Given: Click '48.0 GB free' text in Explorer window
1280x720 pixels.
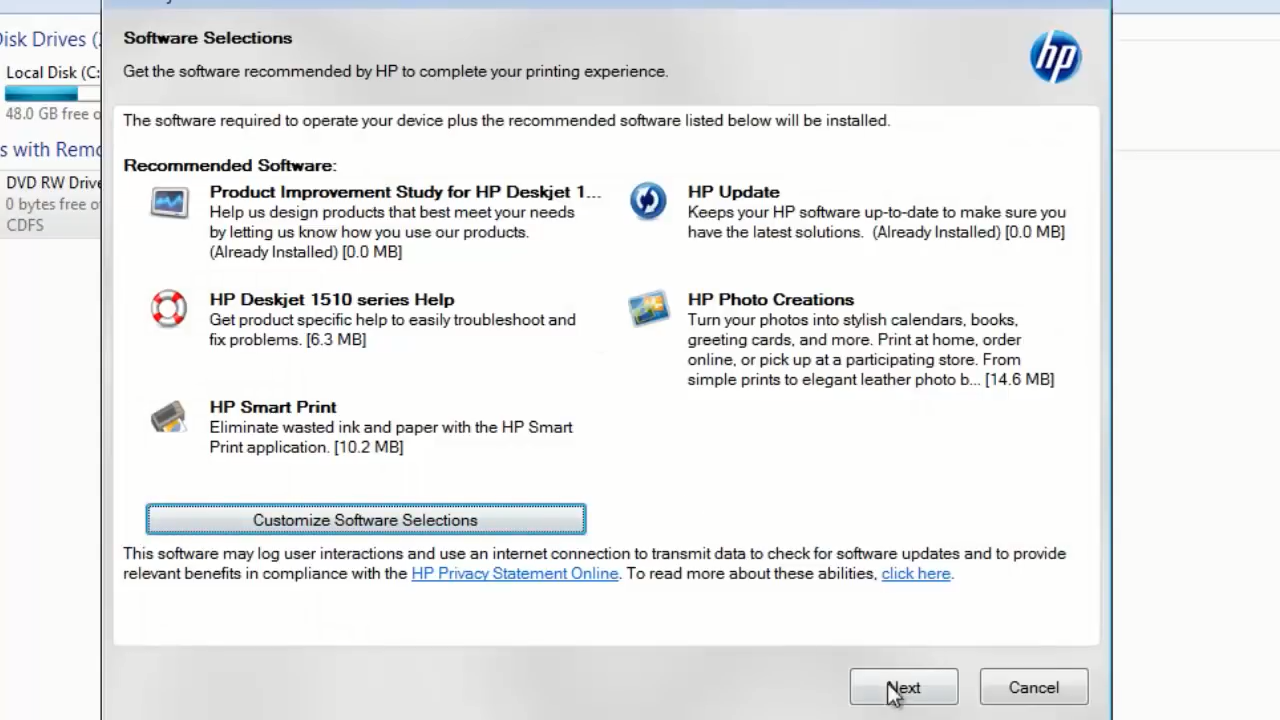Looking at the screenshot, I should point(52,114).
